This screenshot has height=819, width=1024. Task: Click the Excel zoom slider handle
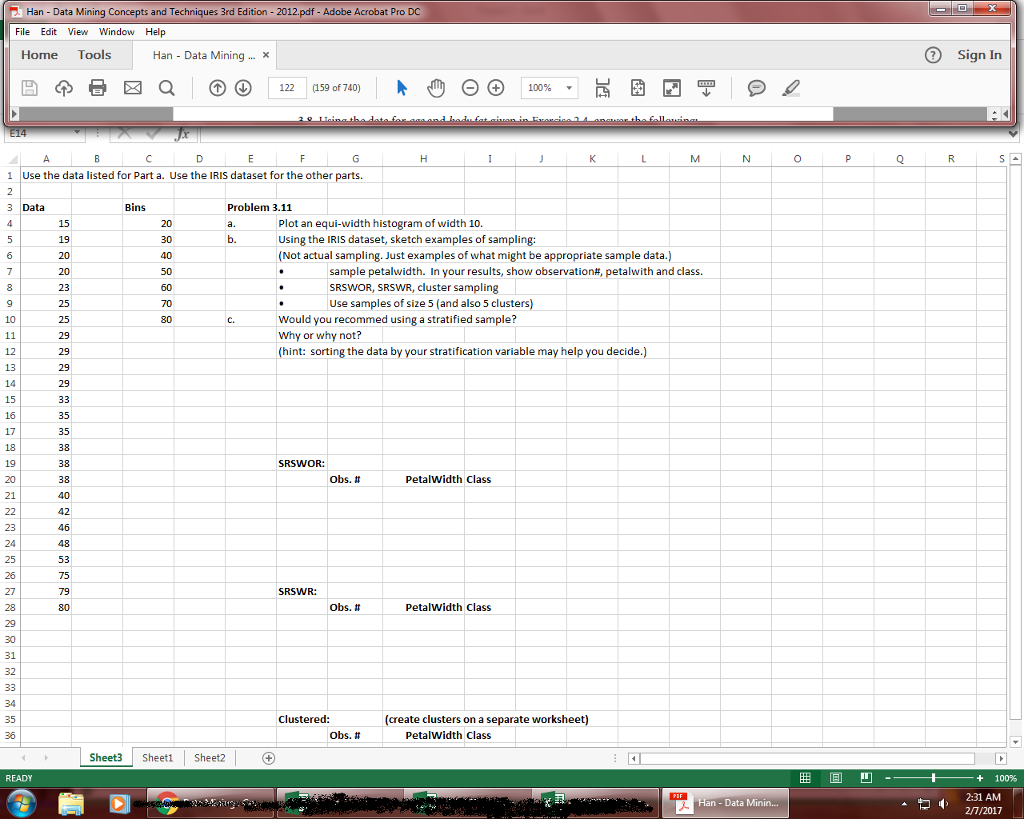[x=934, y=778]
